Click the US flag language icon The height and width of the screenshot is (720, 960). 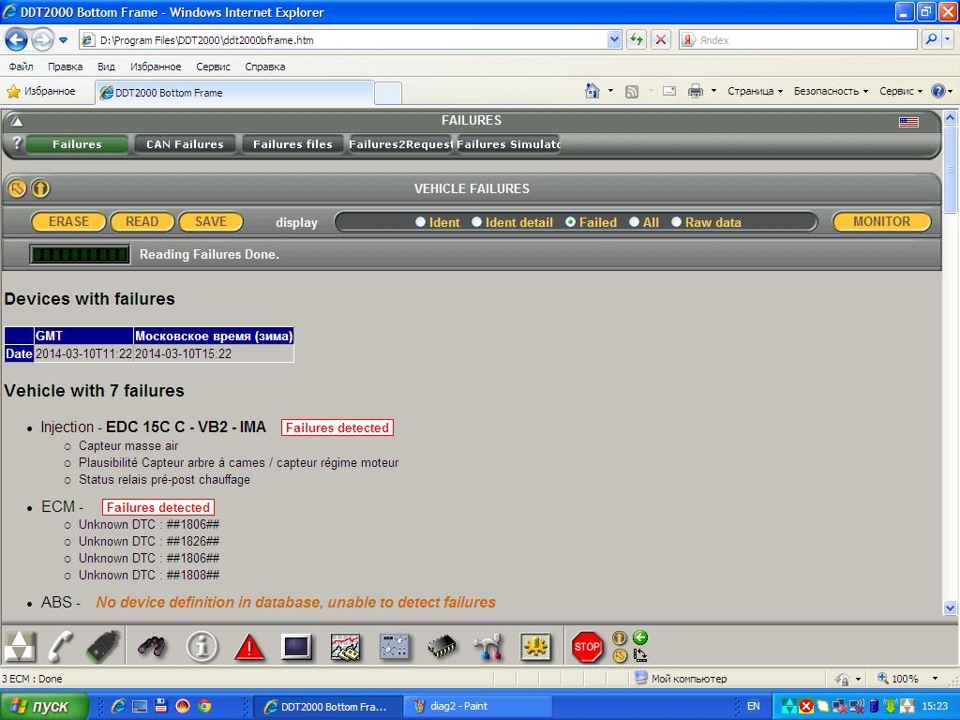pos(909,122)
